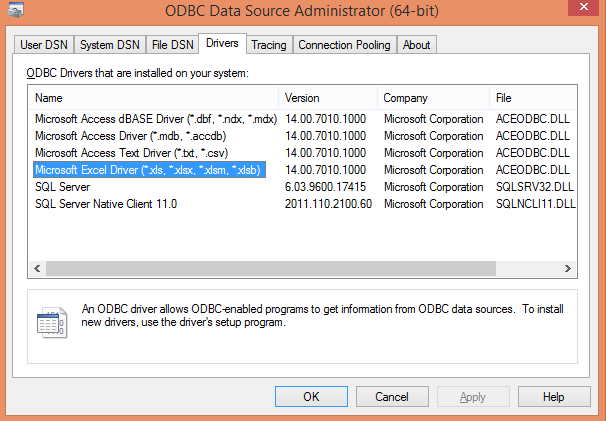Click the horizontal scrollbar right arrow

571,270
